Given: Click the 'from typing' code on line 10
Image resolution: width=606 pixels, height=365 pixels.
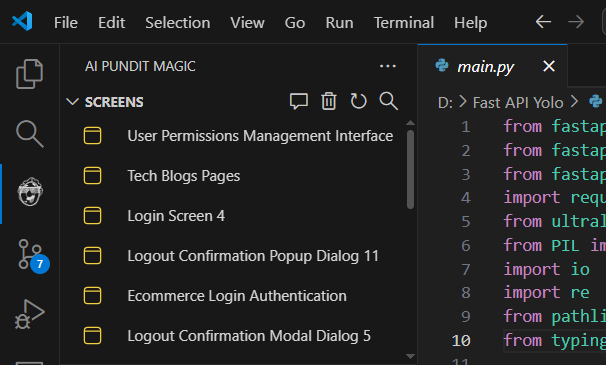Looking at the screenshot, I should click(x=555, y=341).
